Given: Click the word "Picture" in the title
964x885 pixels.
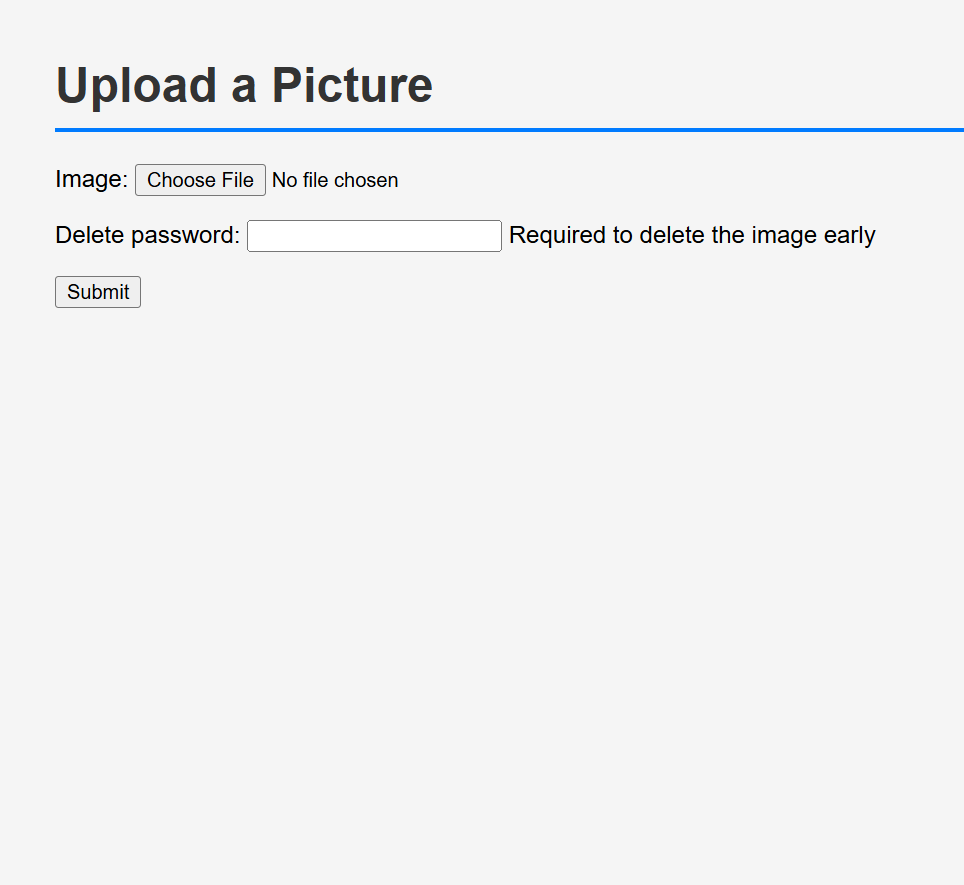Looking at the screenshot, I should [352, 85].
